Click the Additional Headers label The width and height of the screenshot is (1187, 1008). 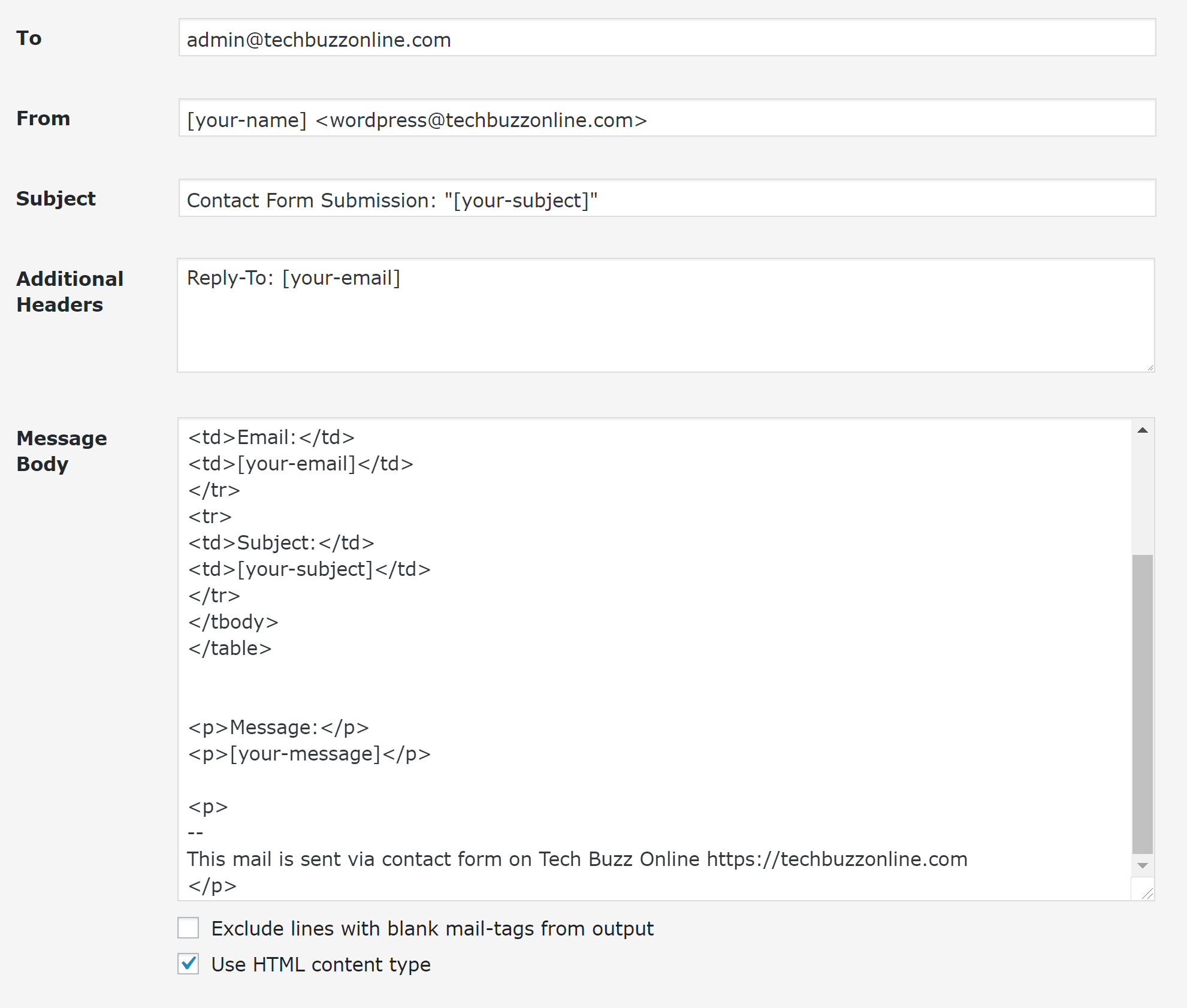70,291
